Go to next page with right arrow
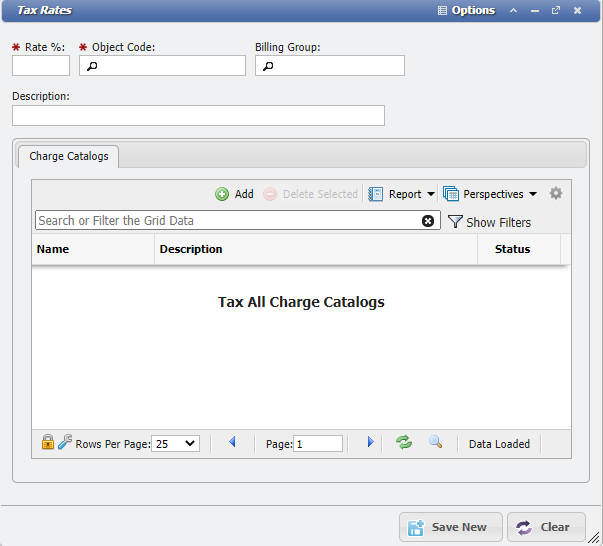 pos(370,442)
